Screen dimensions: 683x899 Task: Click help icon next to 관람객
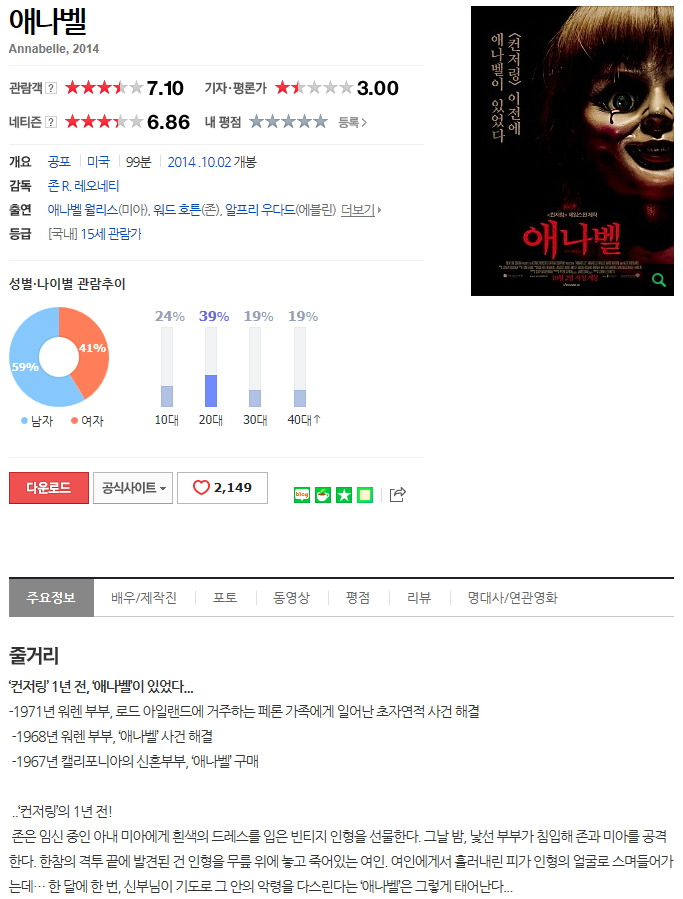pos(51,88)
